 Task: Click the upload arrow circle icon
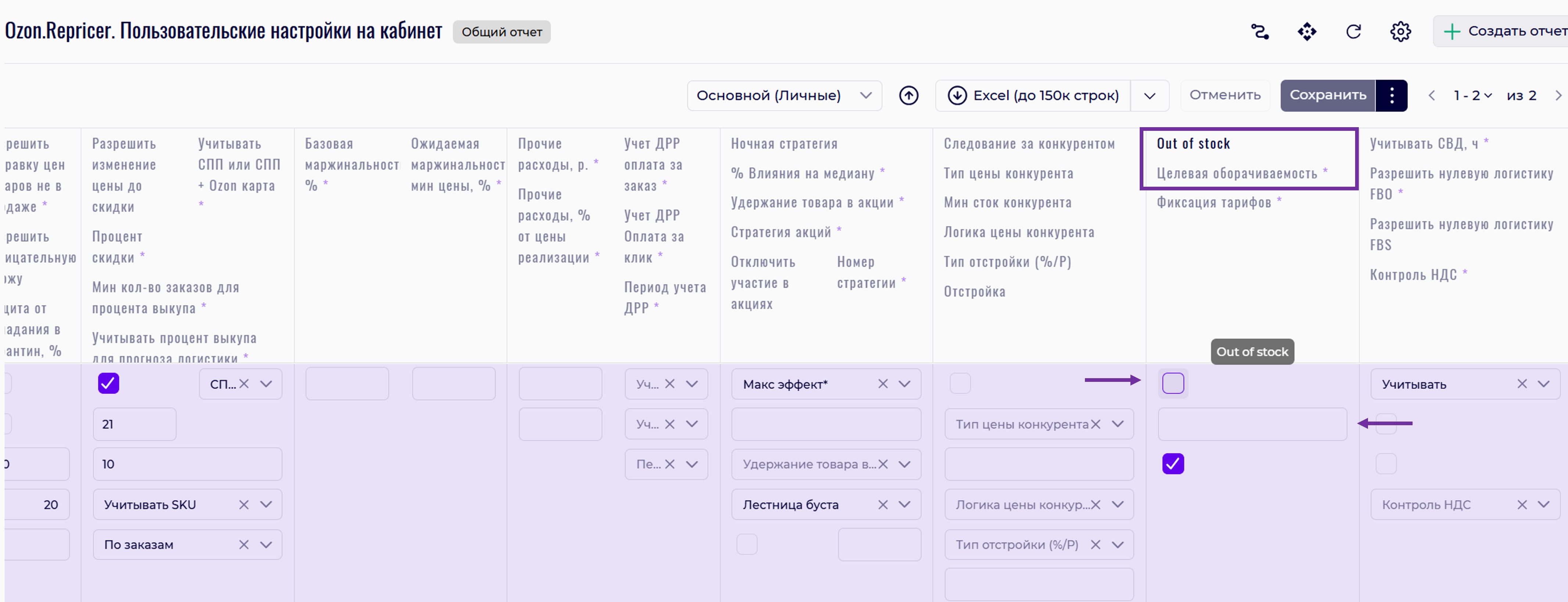pos(908,96)
